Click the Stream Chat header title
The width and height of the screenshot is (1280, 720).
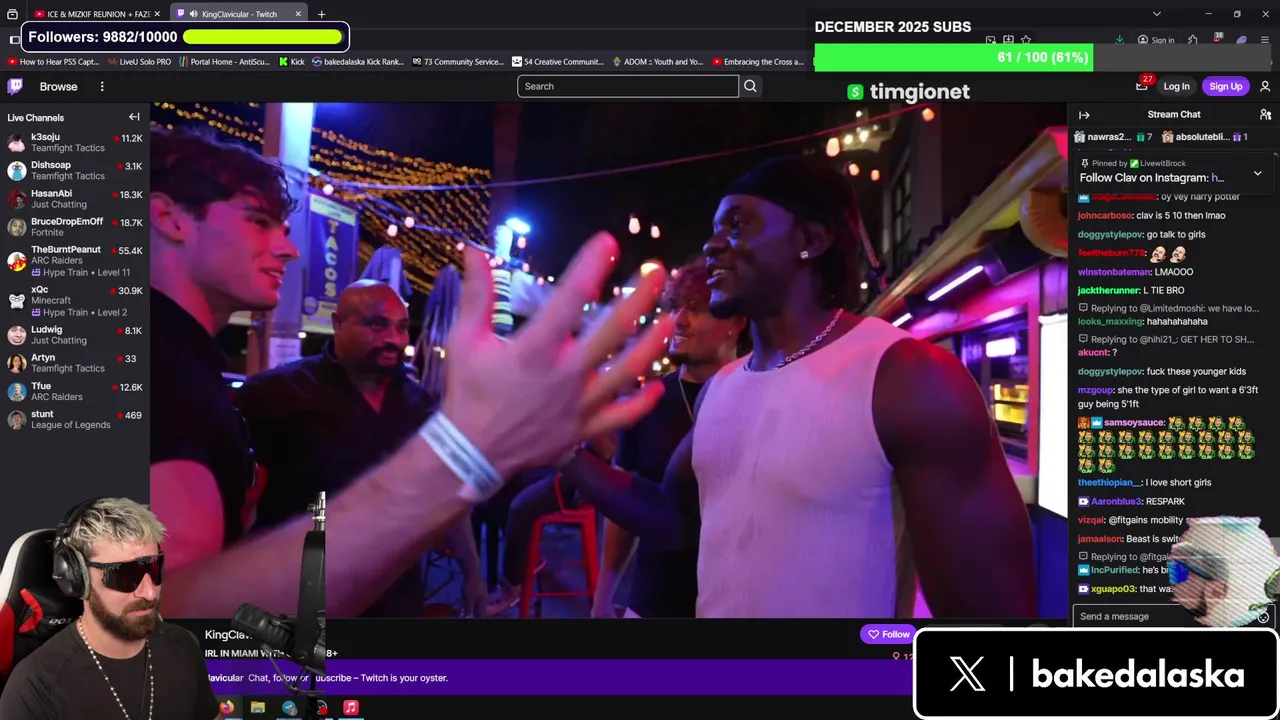pyautogui.click(x=1174, y=115)
